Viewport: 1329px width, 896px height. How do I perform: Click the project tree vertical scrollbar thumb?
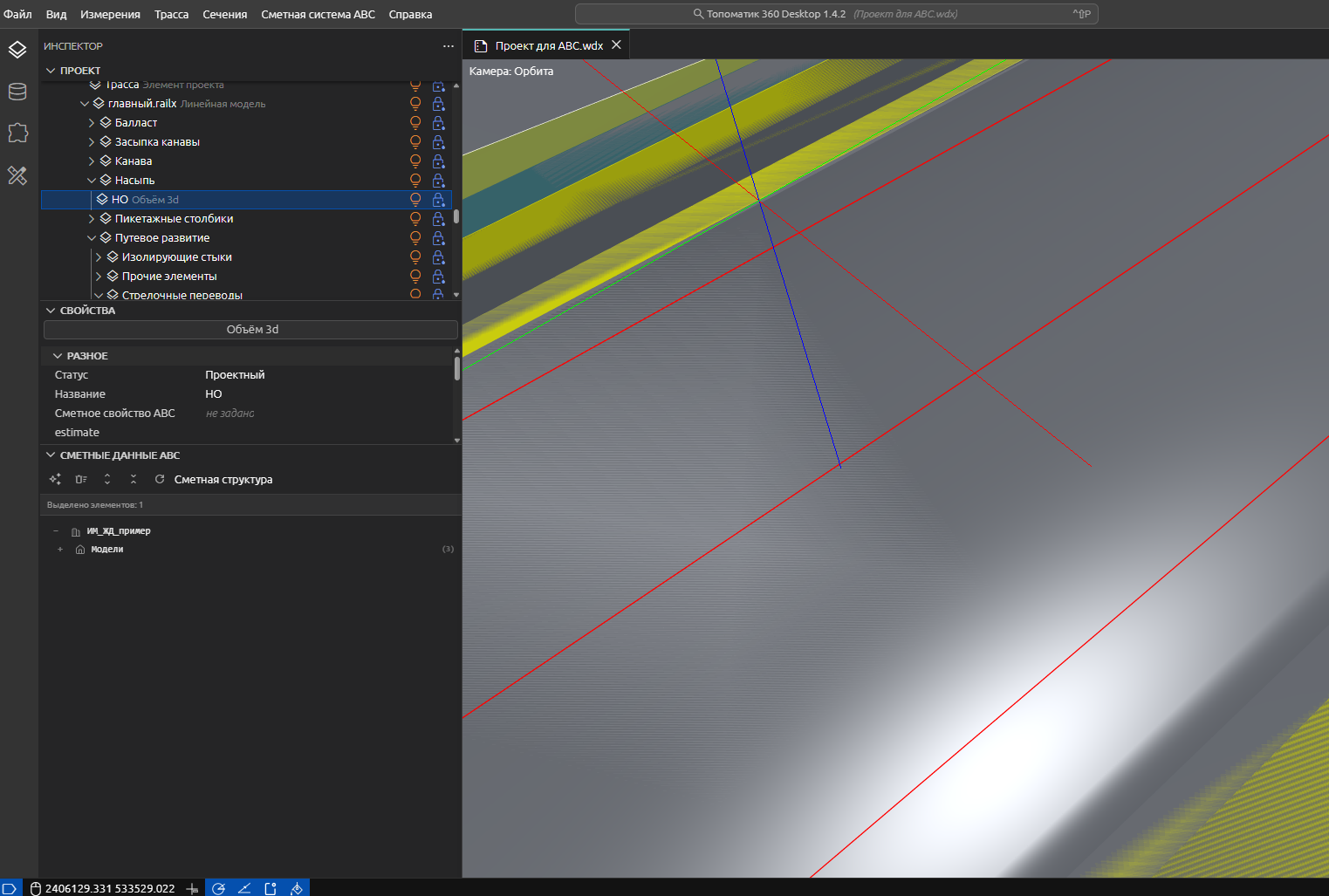[456, 216]
